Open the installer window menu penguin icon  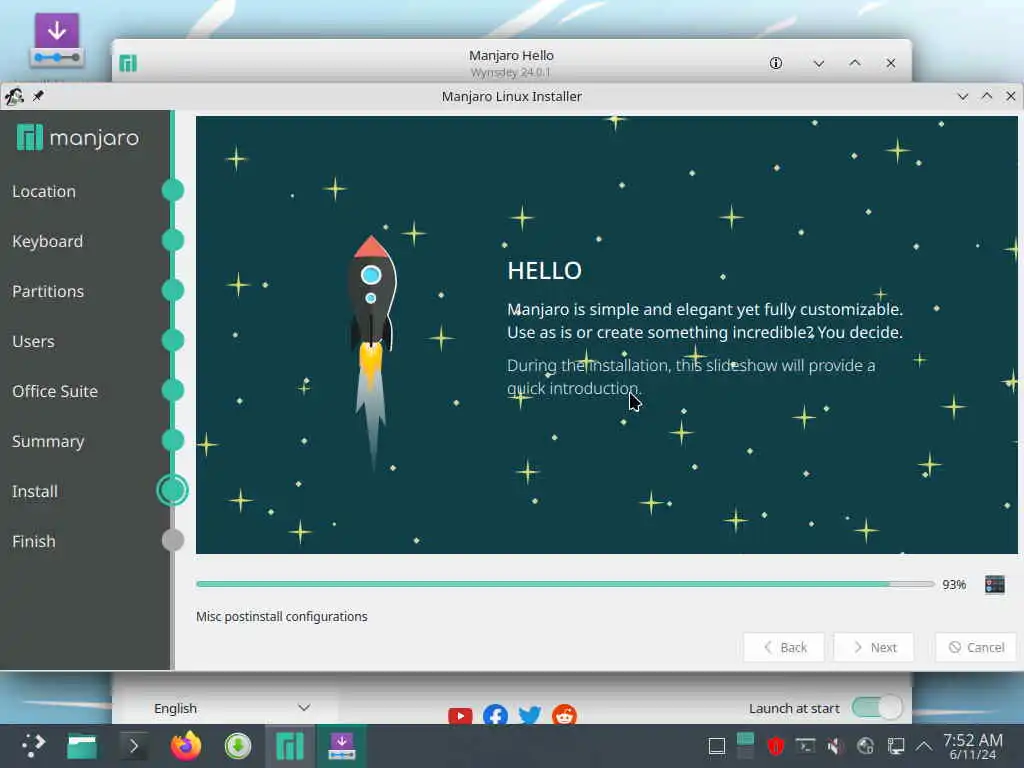(14, 97)
